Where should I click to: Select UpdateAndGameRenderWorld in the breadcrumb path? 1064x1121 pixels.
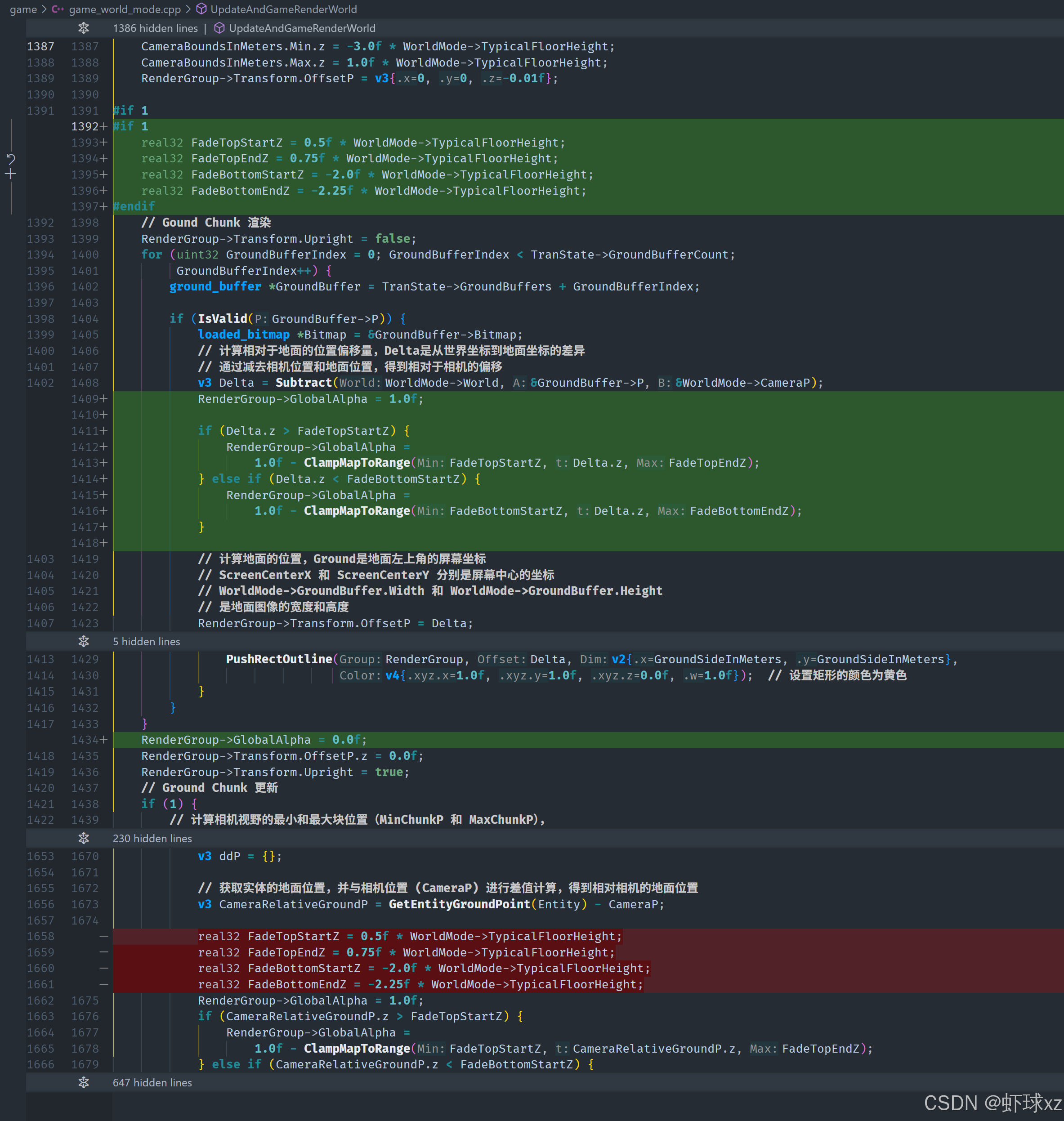(284, 9)
